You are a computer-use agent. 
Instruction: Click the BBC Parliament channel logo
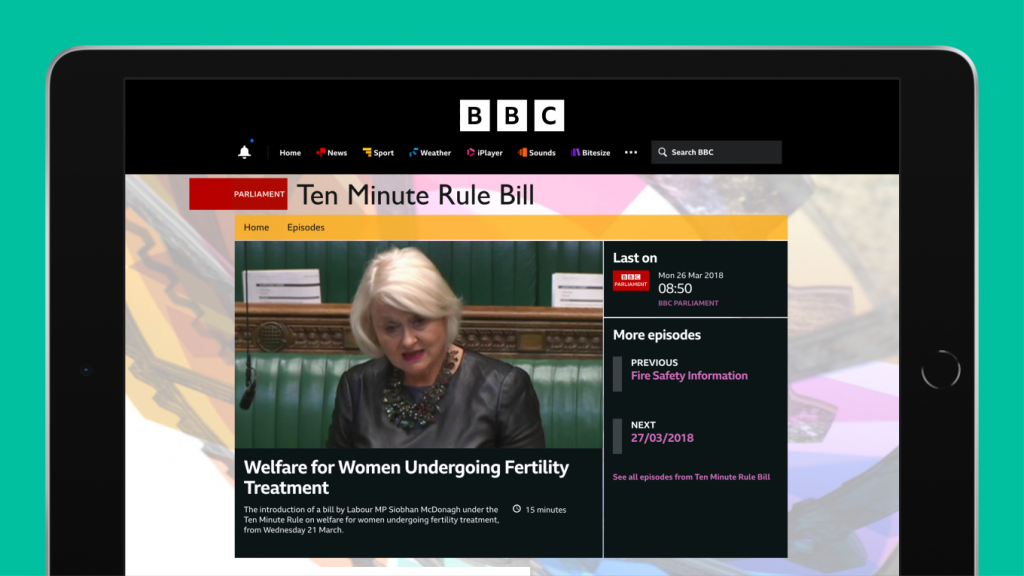pos(631,280)
